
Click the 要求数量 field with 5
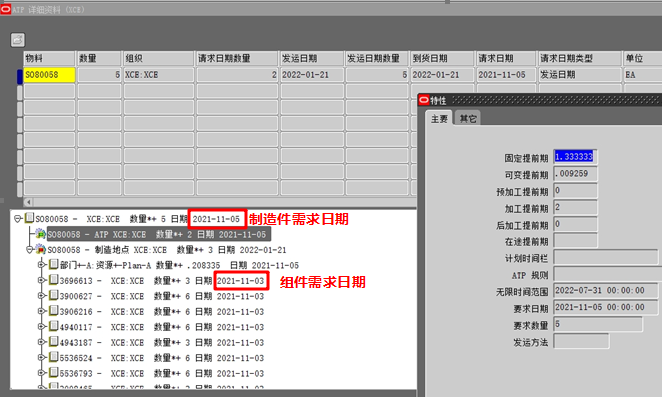(x=598, y=324)
